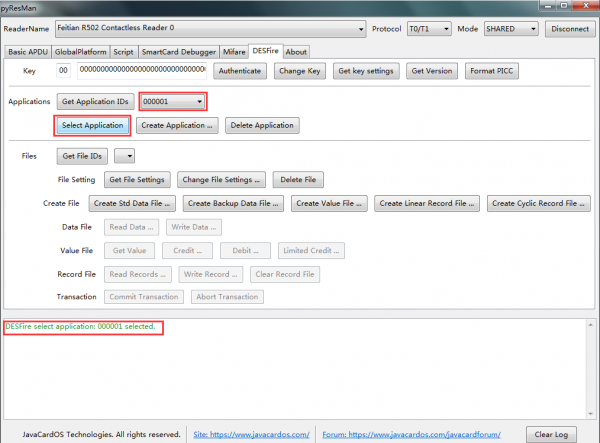600x443 pixels.
Task: Click the Disconnect button
Action: tap(570, 29)
